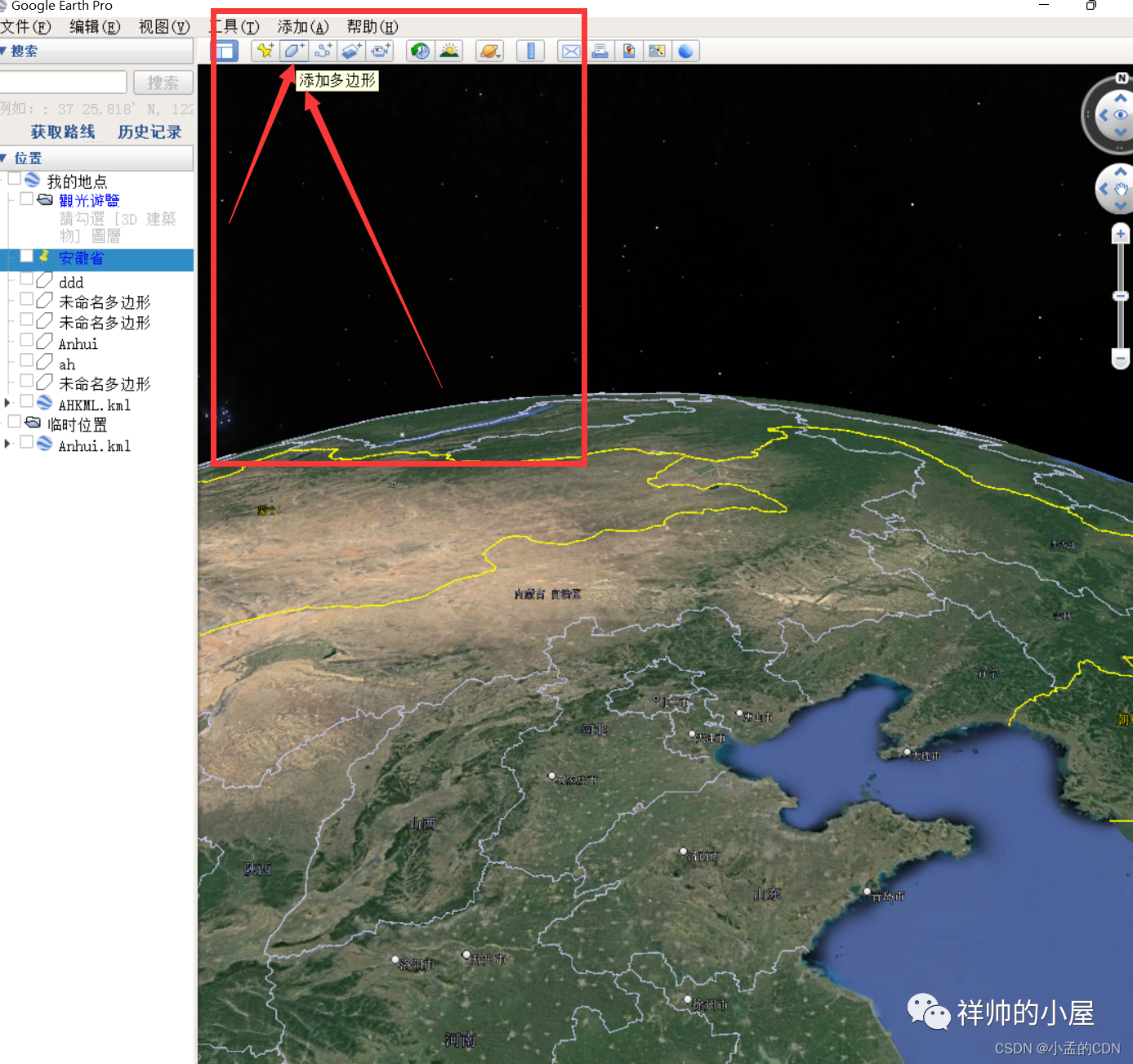Open the historical imagery clock tool
1133x1064 pixels.
point(420,51)
